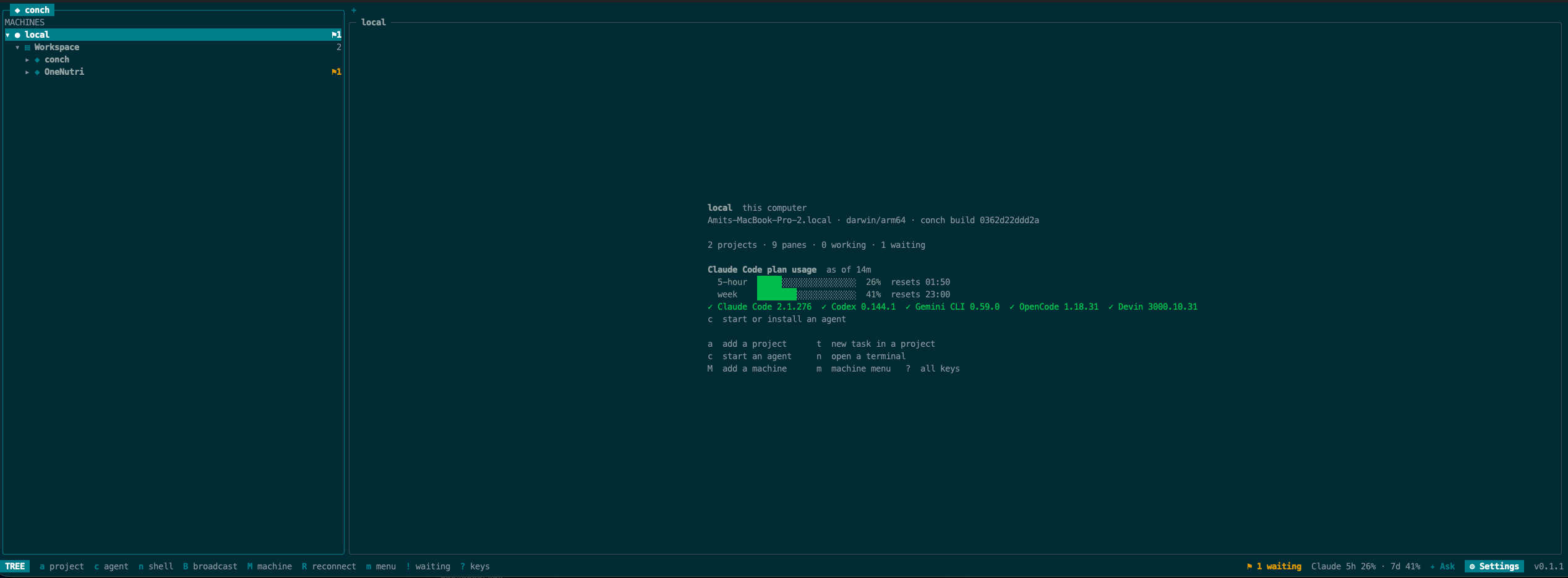Click '! waiting' in the bottom-left shortcuts
1568x578 pixels.
pos(428,566)
